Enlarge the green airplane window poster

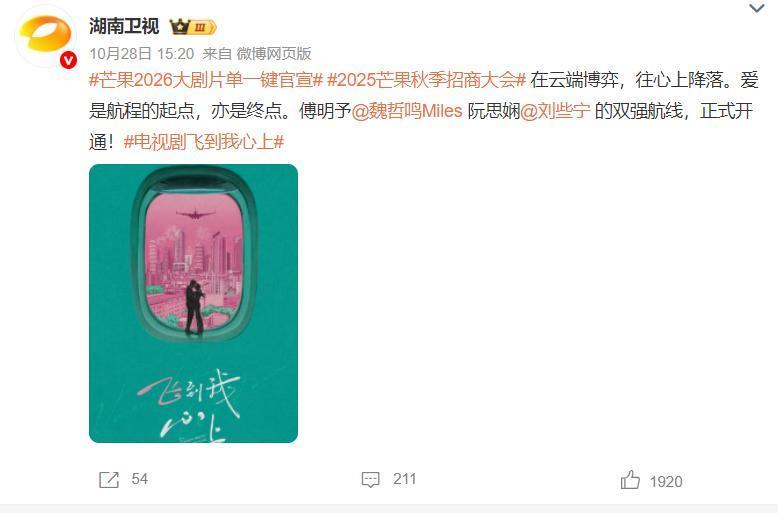tap(194, 303)
